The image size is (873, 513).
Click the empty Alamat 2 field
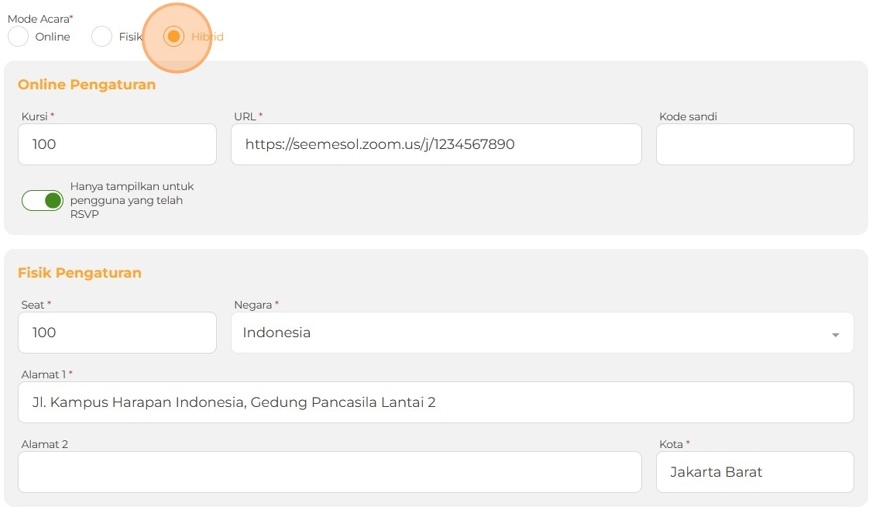click(329, 472)
